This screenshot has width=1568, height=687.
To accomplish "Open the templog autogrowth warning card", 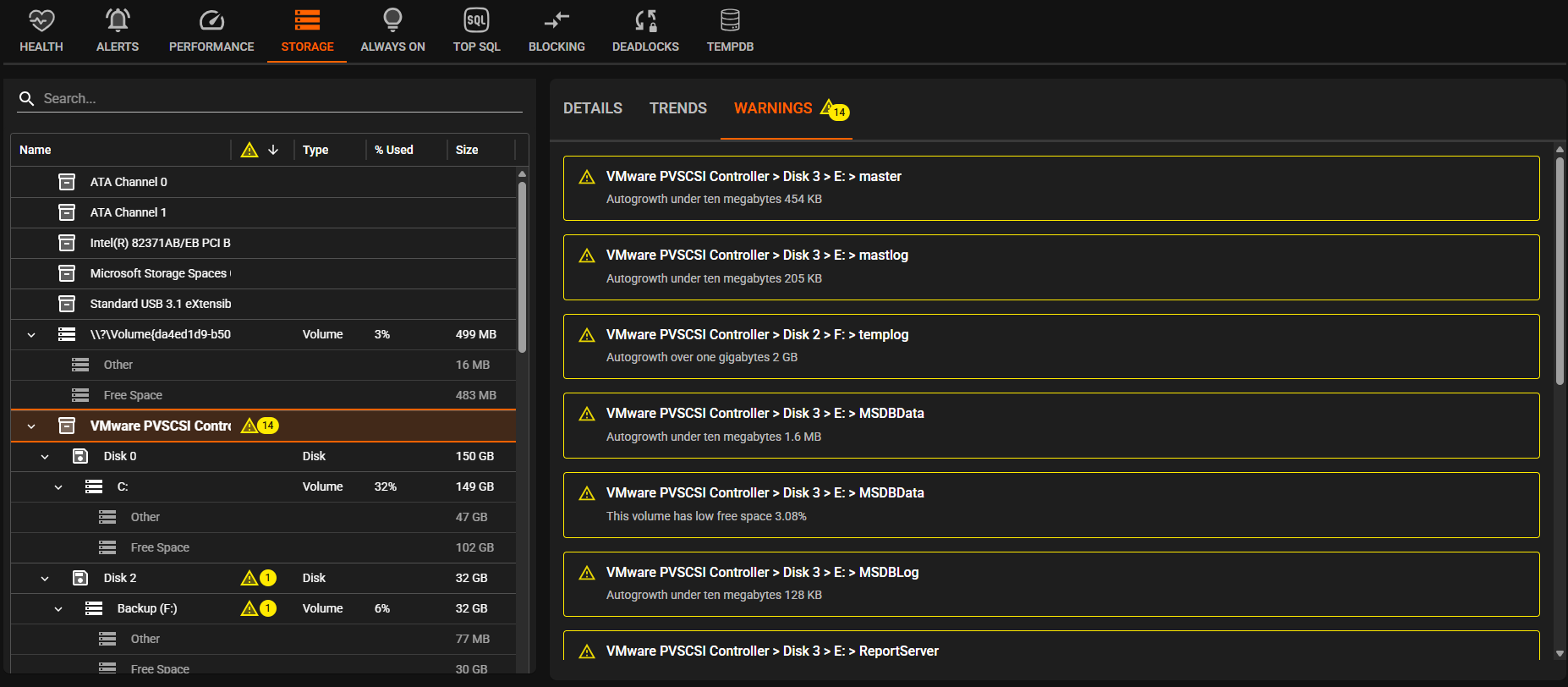I will [1050, 346].
